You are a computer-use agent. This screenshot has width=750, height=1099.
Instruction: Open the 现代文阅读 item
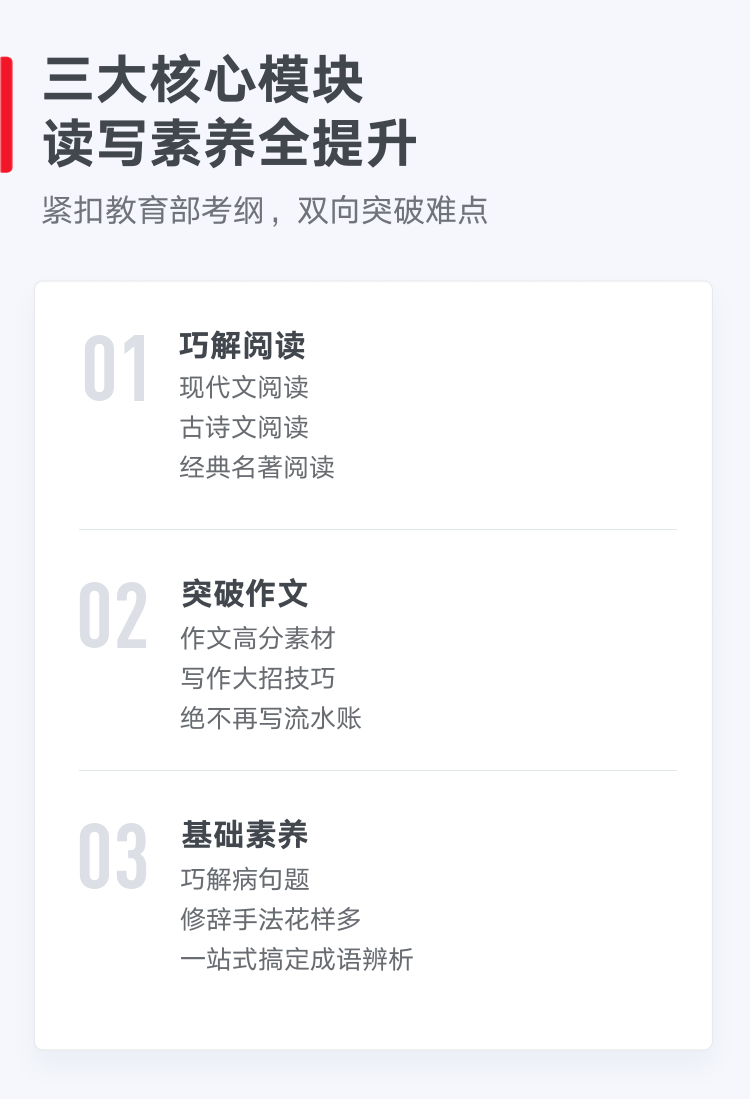pos(244,387)
